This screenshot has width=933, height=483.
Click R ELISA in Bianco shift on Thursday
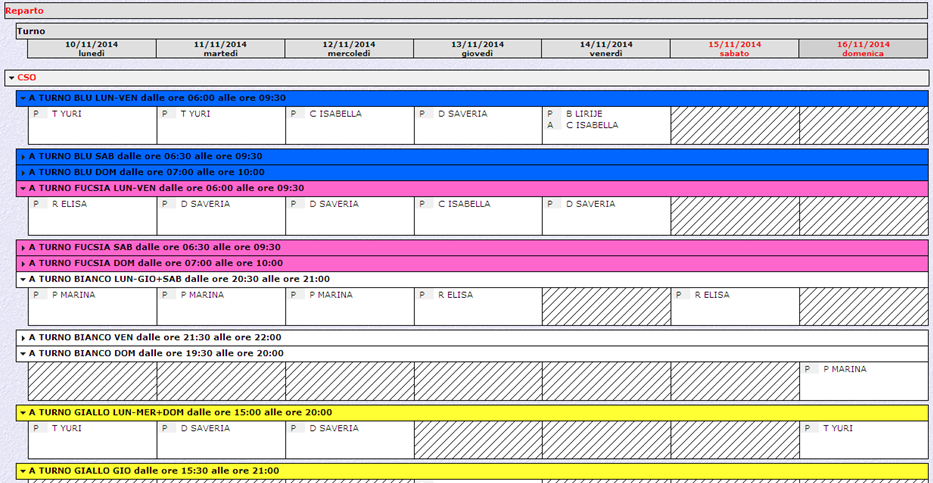click(x=456, y=295)
